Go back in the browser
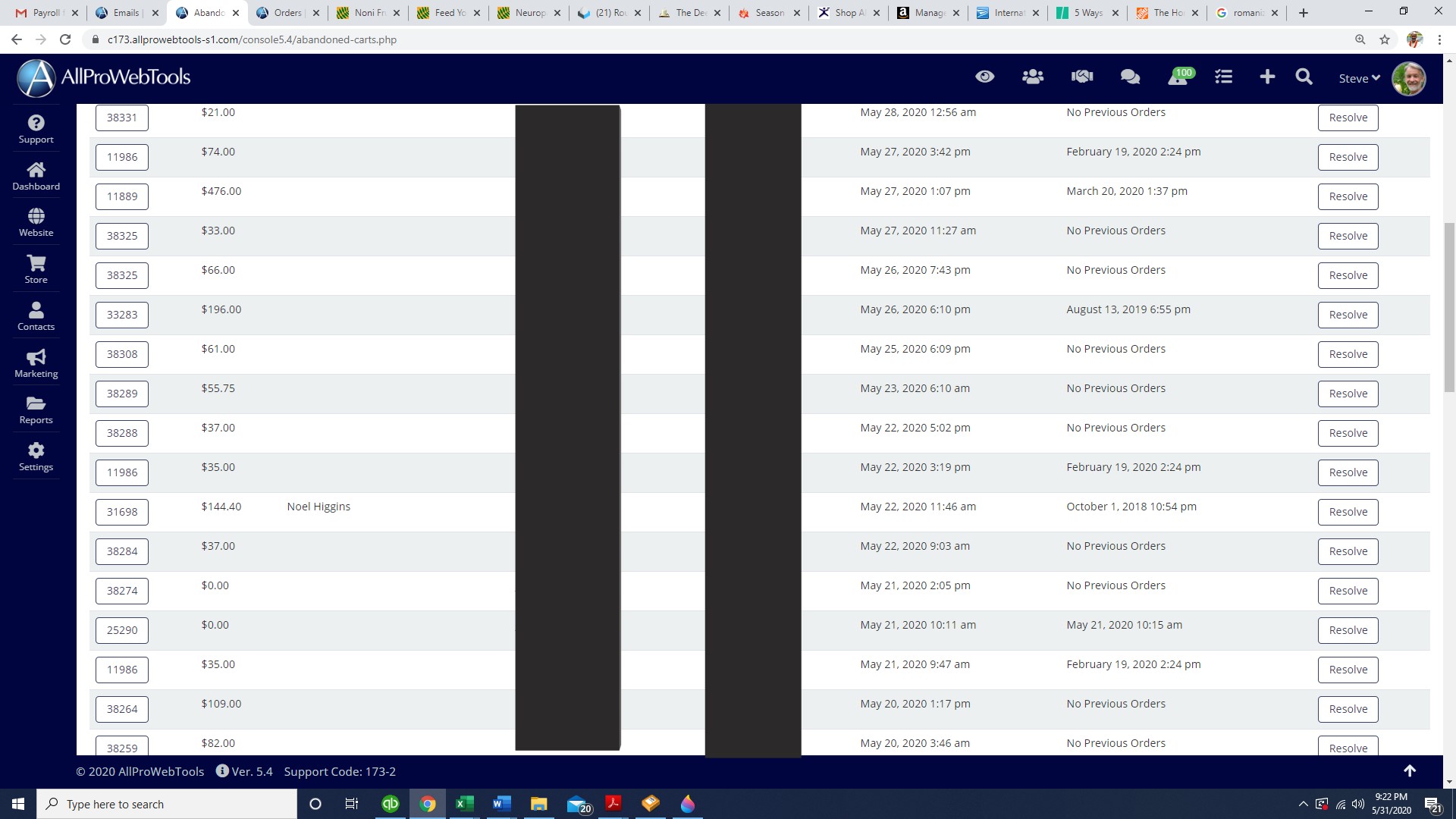Viewport: 1456px width, 819px height. point(17,39)
